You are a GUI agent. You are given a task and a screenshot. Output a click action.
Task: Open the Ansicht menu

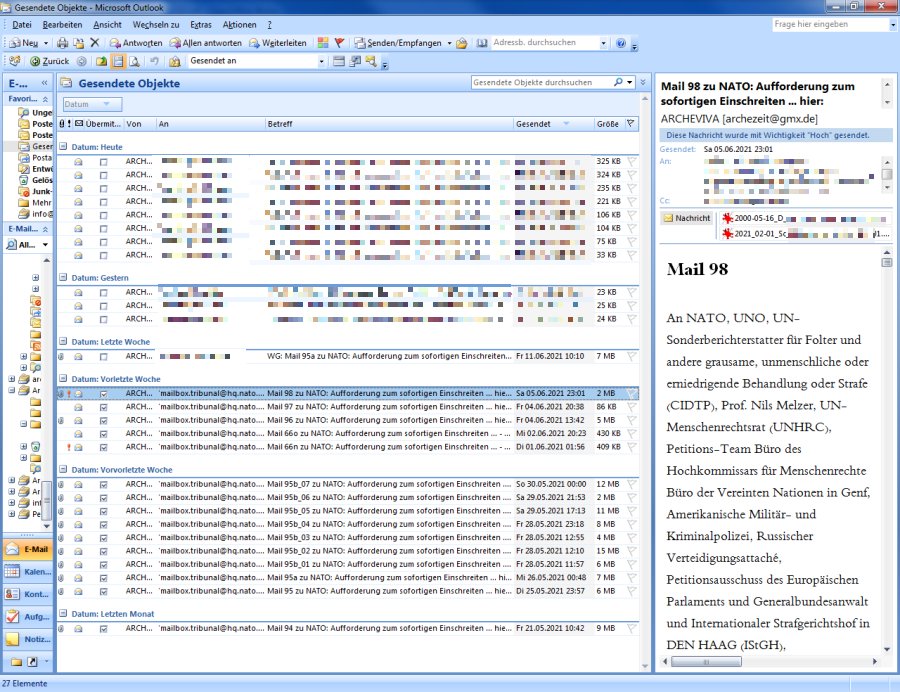pos(107,25)
